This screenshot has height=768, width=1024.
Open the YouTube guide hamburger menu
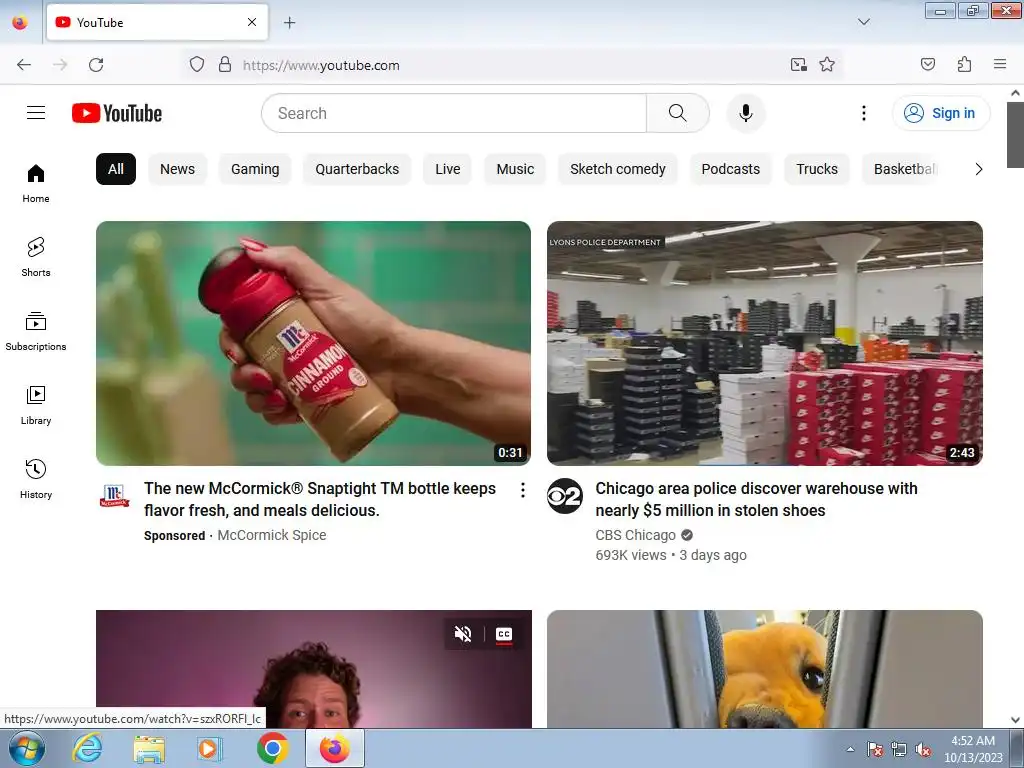point(36,113)
